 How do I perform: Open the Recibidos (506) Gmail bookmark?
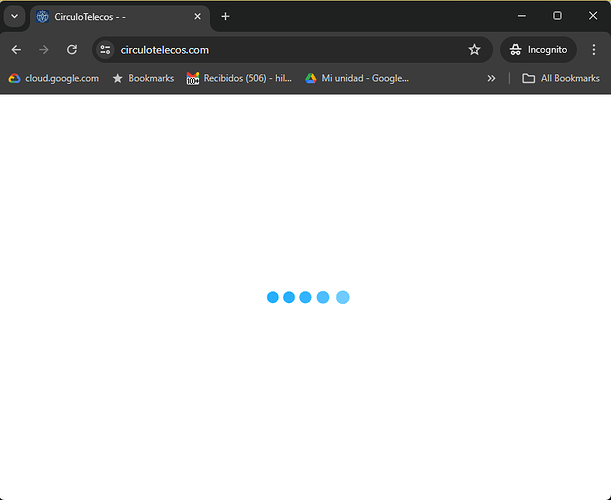pos(239,78)
